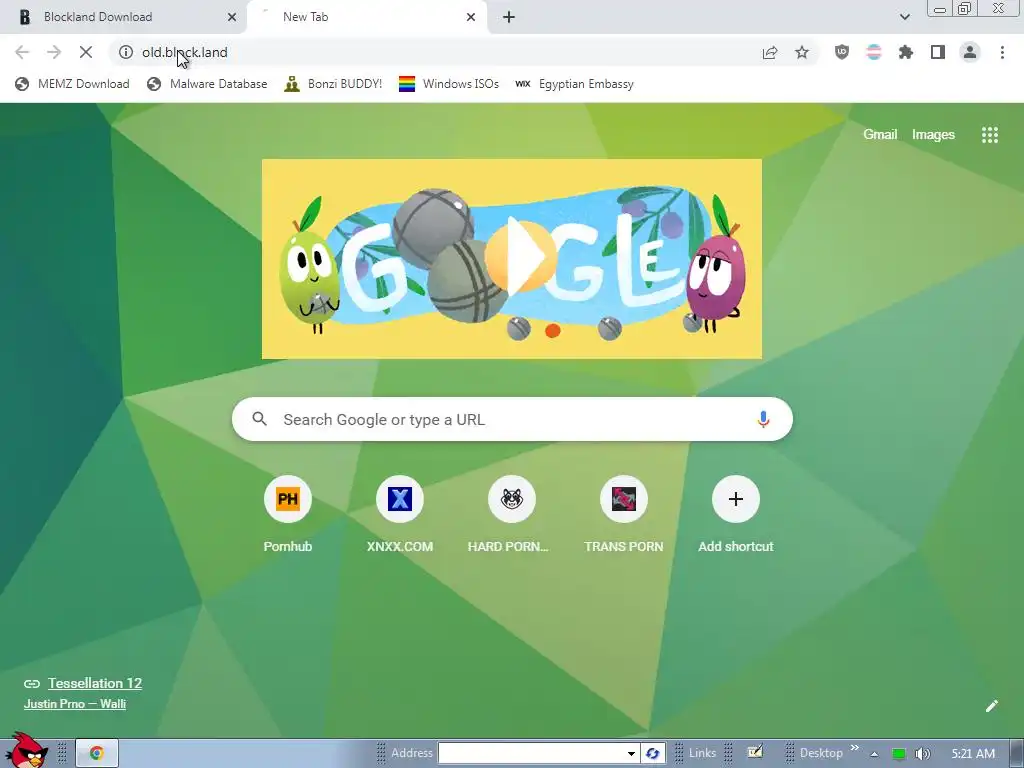Open a new tab with plus button
The image size is (1024, 768).
click(509, 17)
